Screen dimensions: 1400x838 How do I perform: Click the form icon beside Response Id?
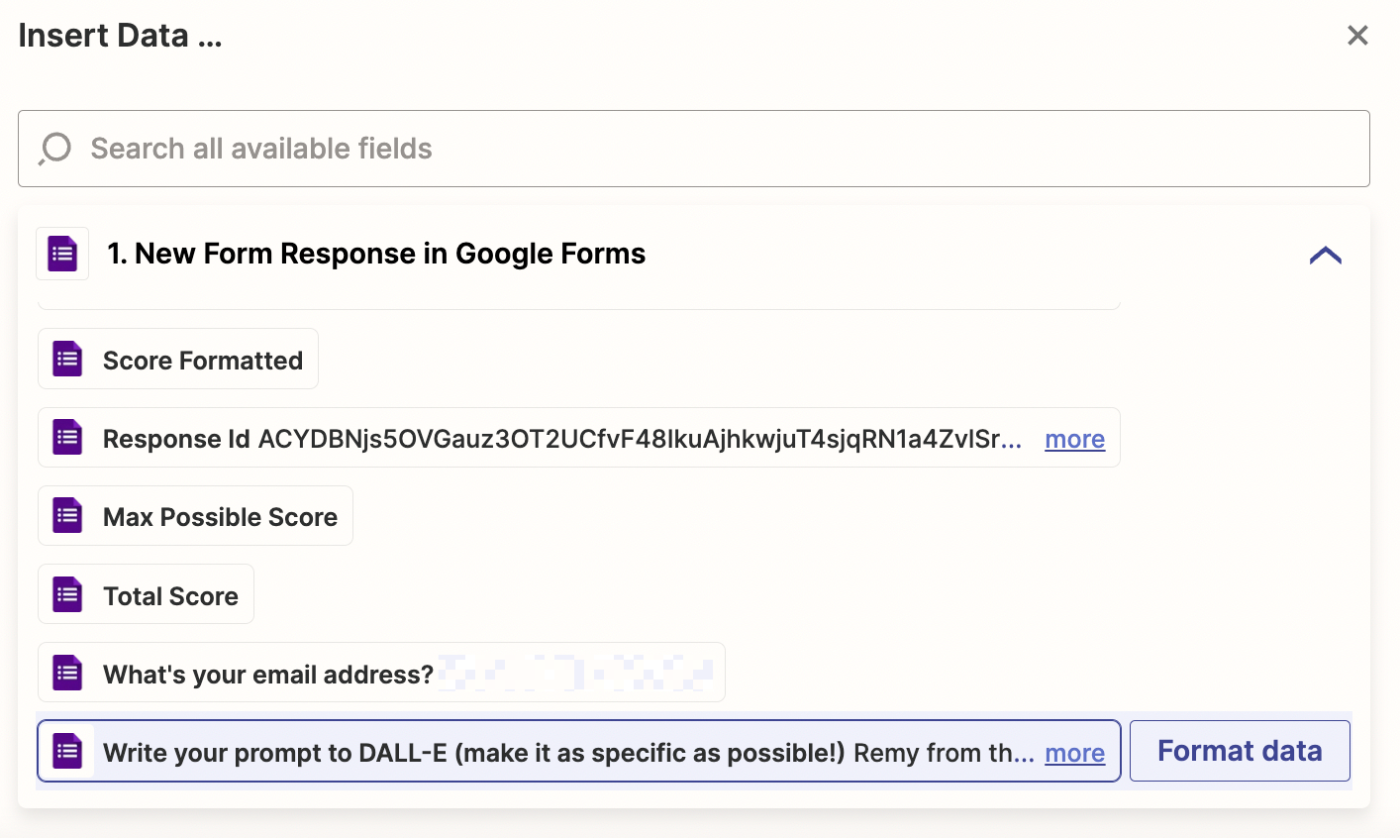click(x=67, y=438)
